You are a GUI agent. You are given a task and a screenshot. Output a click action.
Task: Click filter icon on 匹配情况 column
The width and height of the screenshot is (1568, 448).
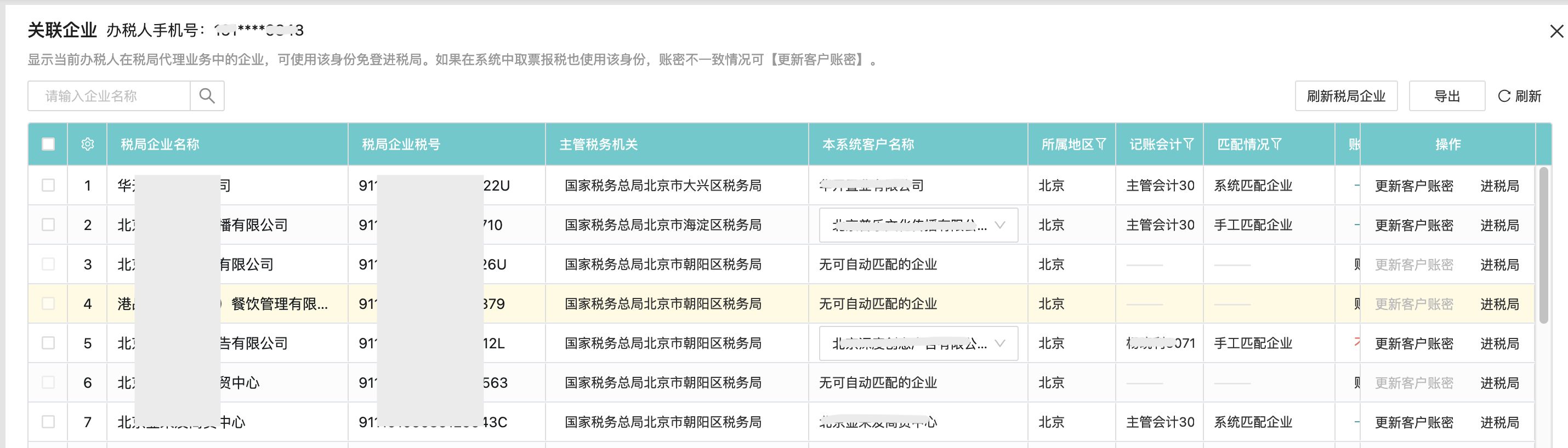point(1276,144)
